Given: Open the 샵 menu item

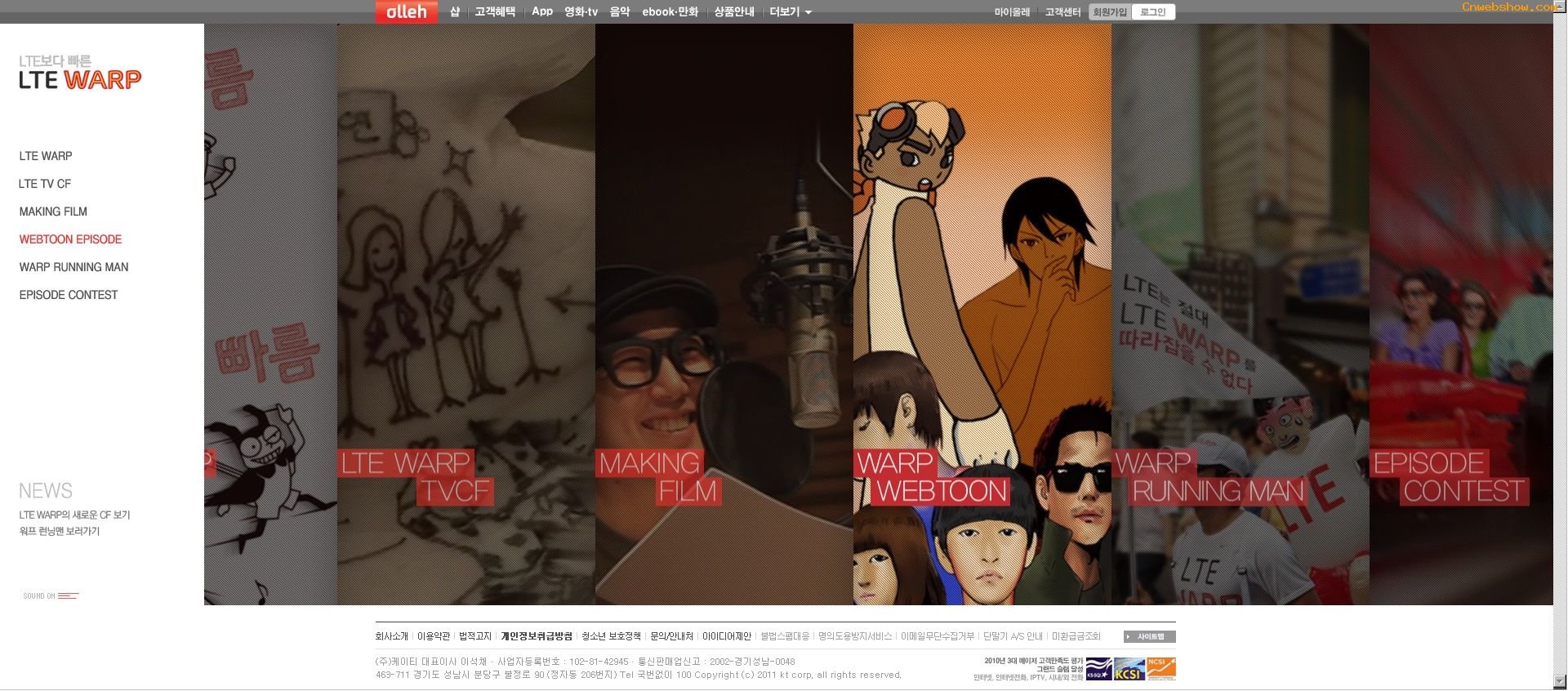Looking at the screenshot, I should pos(455,11).
